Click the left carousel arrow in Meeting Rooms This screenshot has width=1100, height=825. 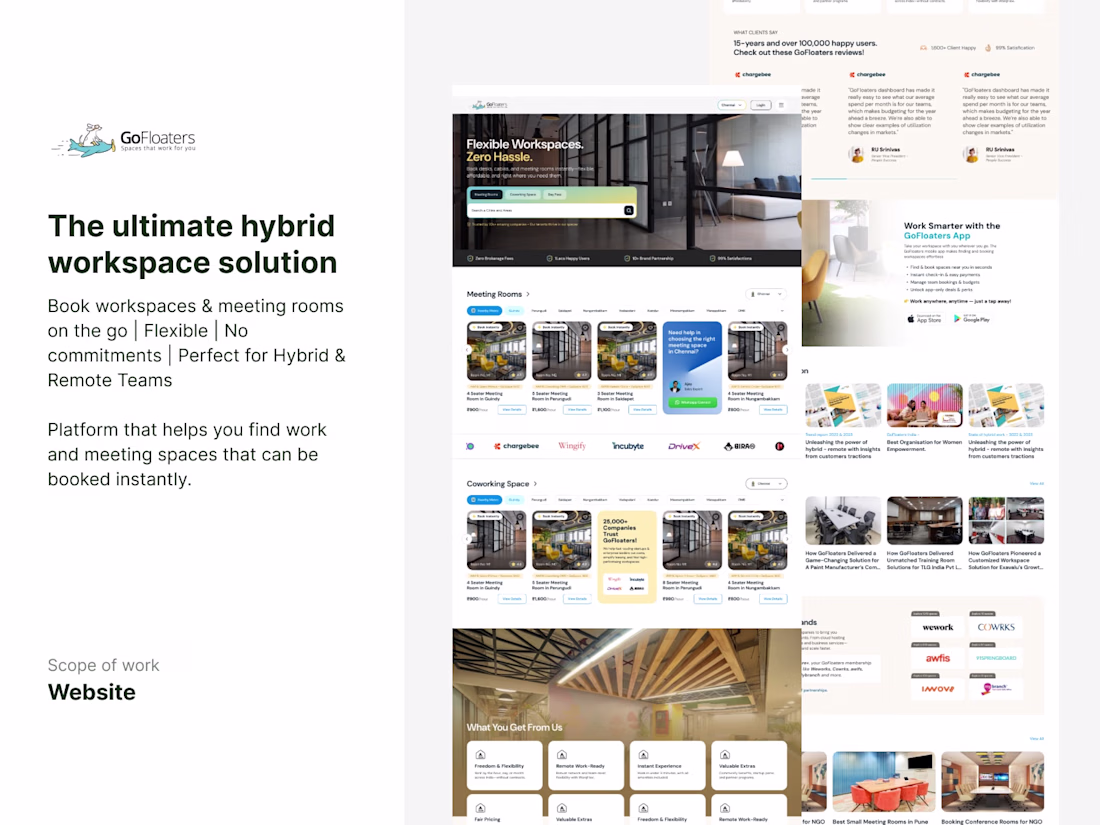tap(468, 349)
